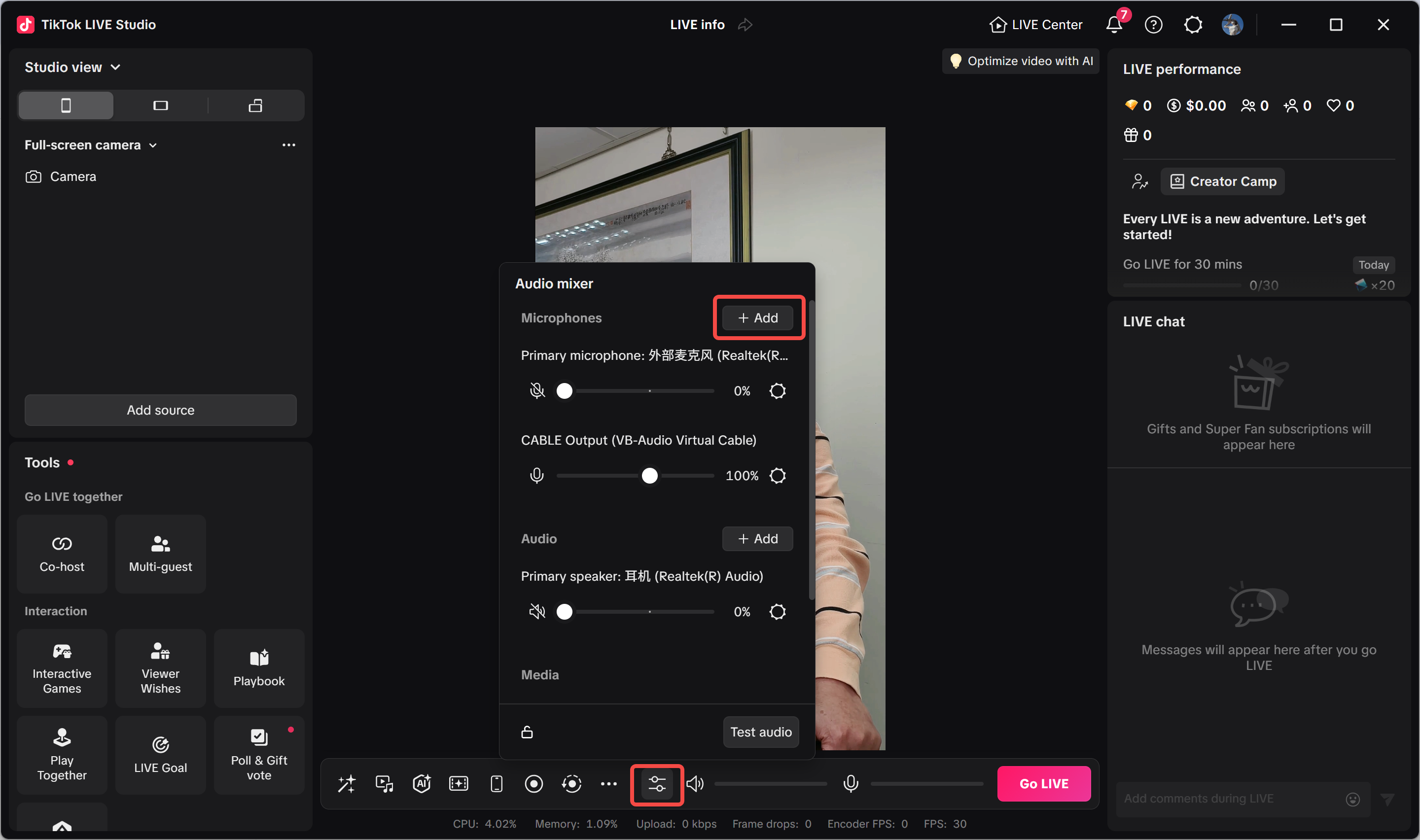Open settings for CABLE Output microphone
Viewport: 1420px width, 840px height.
[x=778, y=476]
